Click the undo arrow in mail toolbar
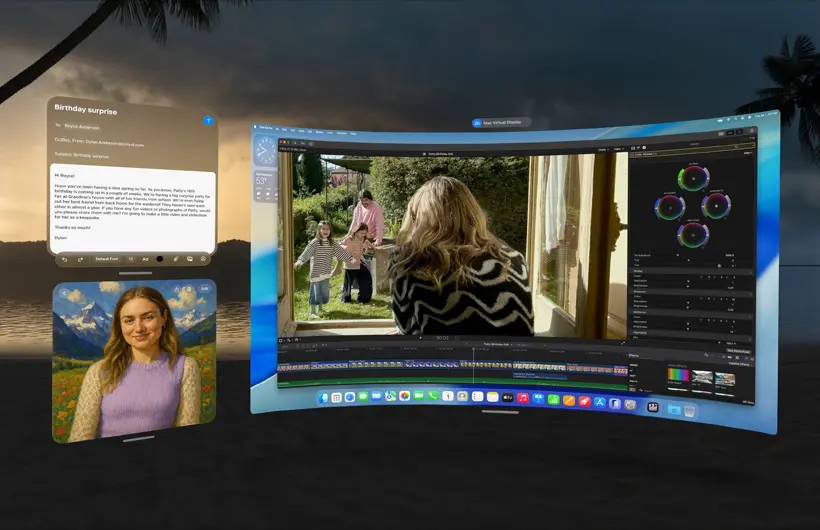 (x=64, y=258)
